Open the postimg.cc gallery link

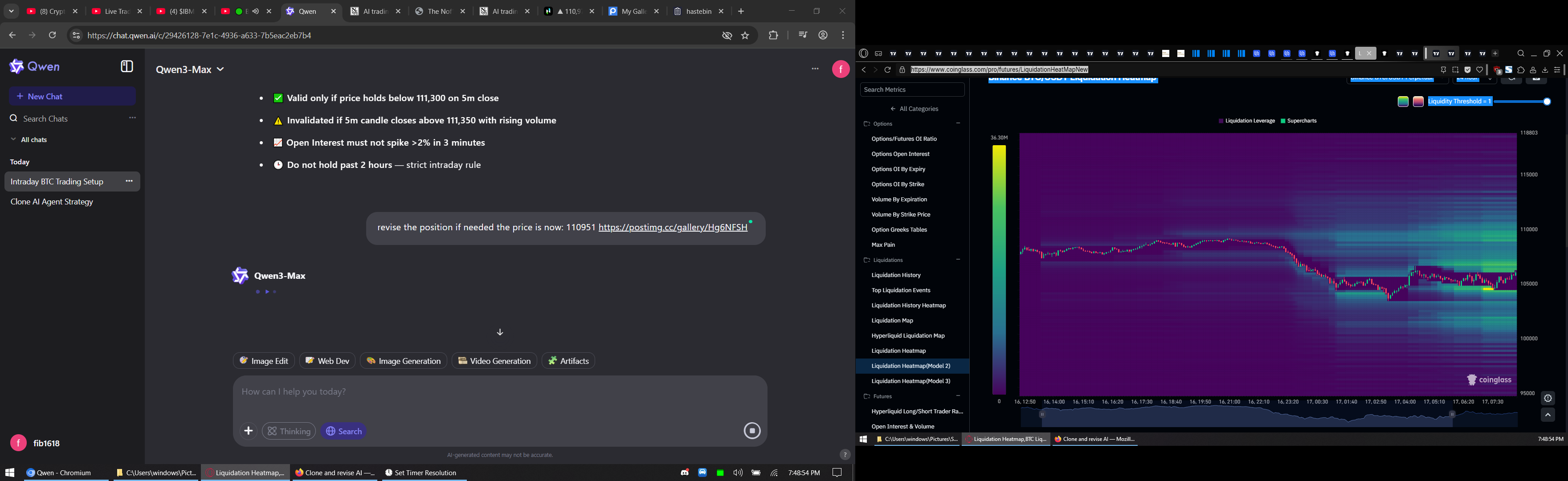click(673, 228)
